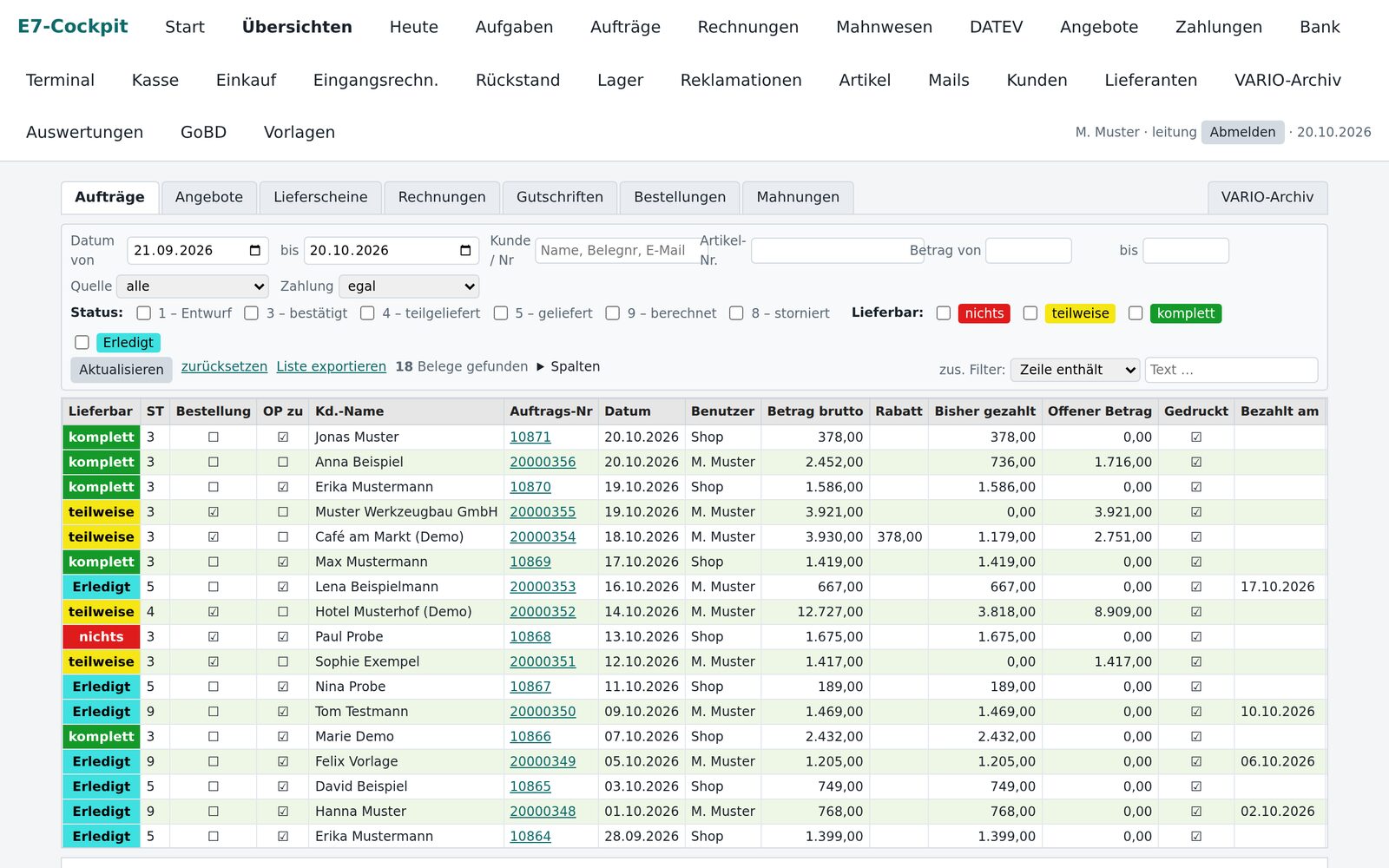This screenshot has height=868, width=1389.
Task: Open Mahnwesen in the top navigation
Action: [884, 27]
